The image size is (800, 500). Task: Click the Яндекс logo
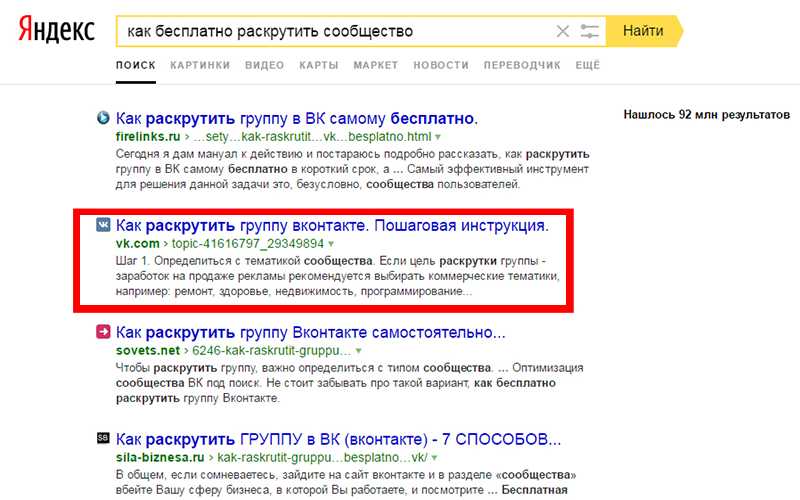(x=57, y=30)
